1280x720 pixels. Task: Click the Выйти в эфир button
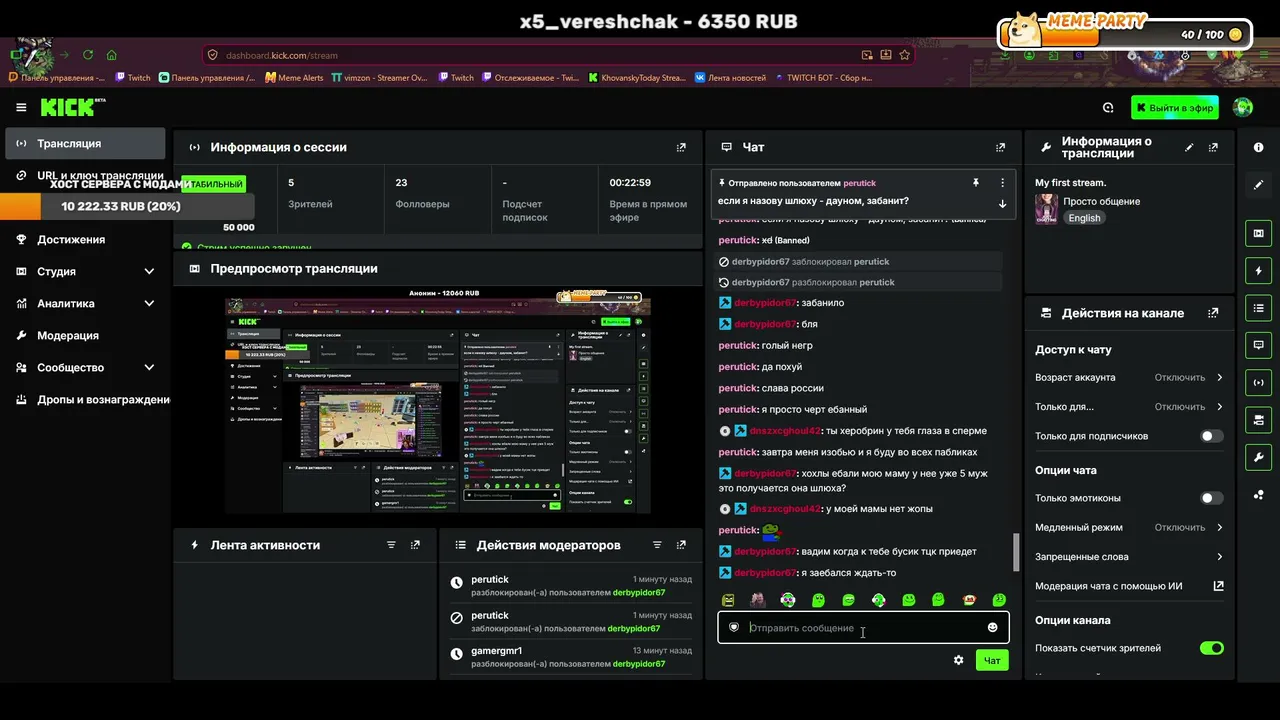click(1175, 107)
